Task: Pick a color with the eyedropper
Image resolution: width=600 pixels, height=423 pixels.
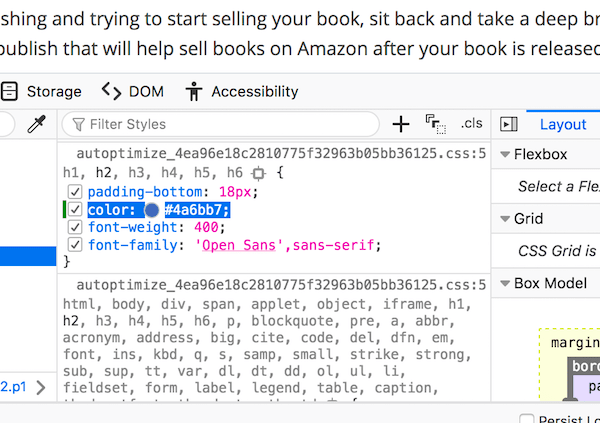Action: [x=36, y=124]
